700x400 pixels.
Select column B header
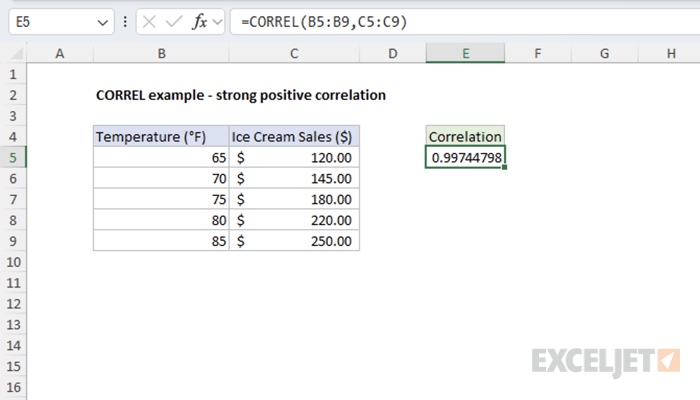[x=161, y=54]
